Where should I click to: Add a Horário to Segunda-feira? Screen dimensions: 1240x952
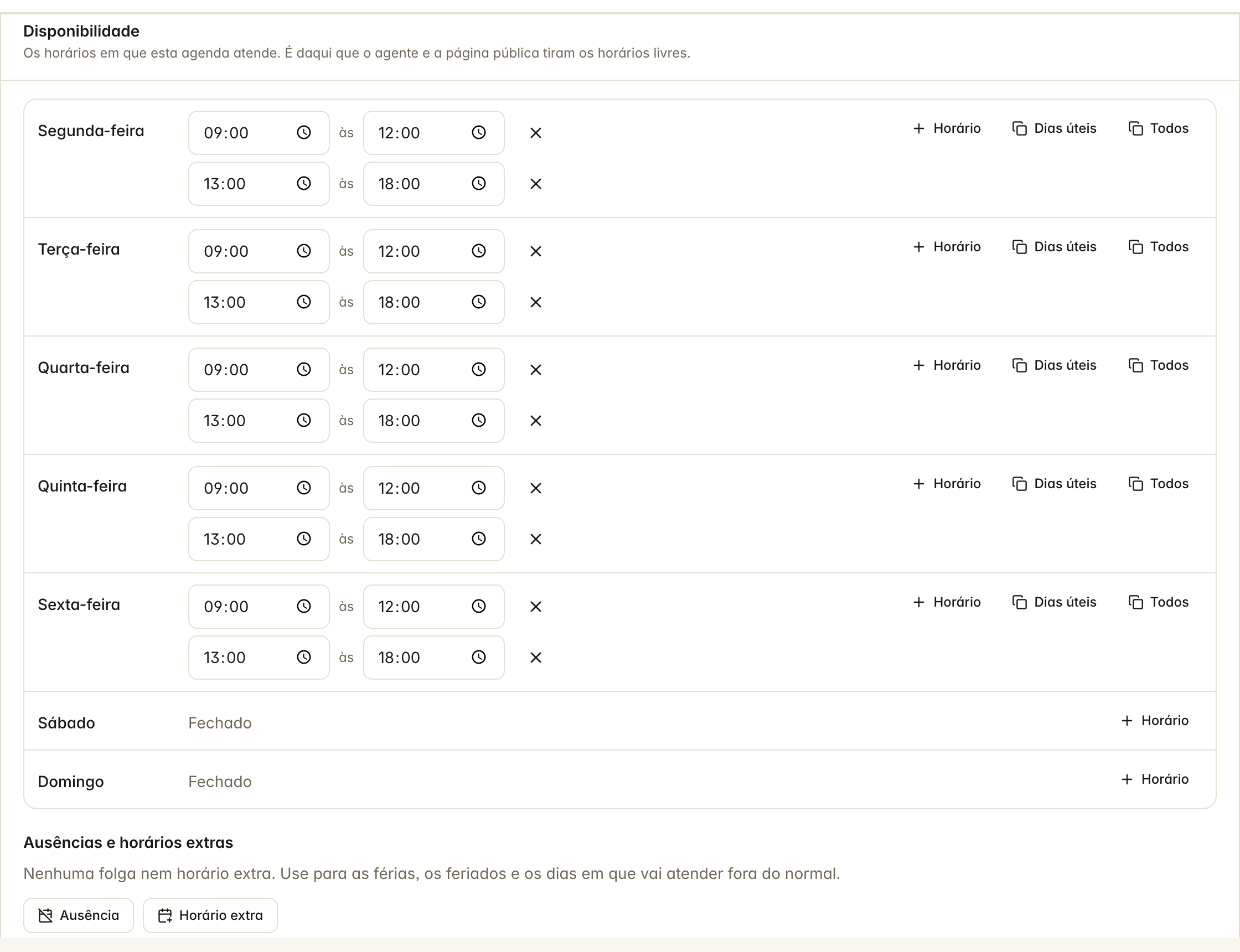click(947, 128)
